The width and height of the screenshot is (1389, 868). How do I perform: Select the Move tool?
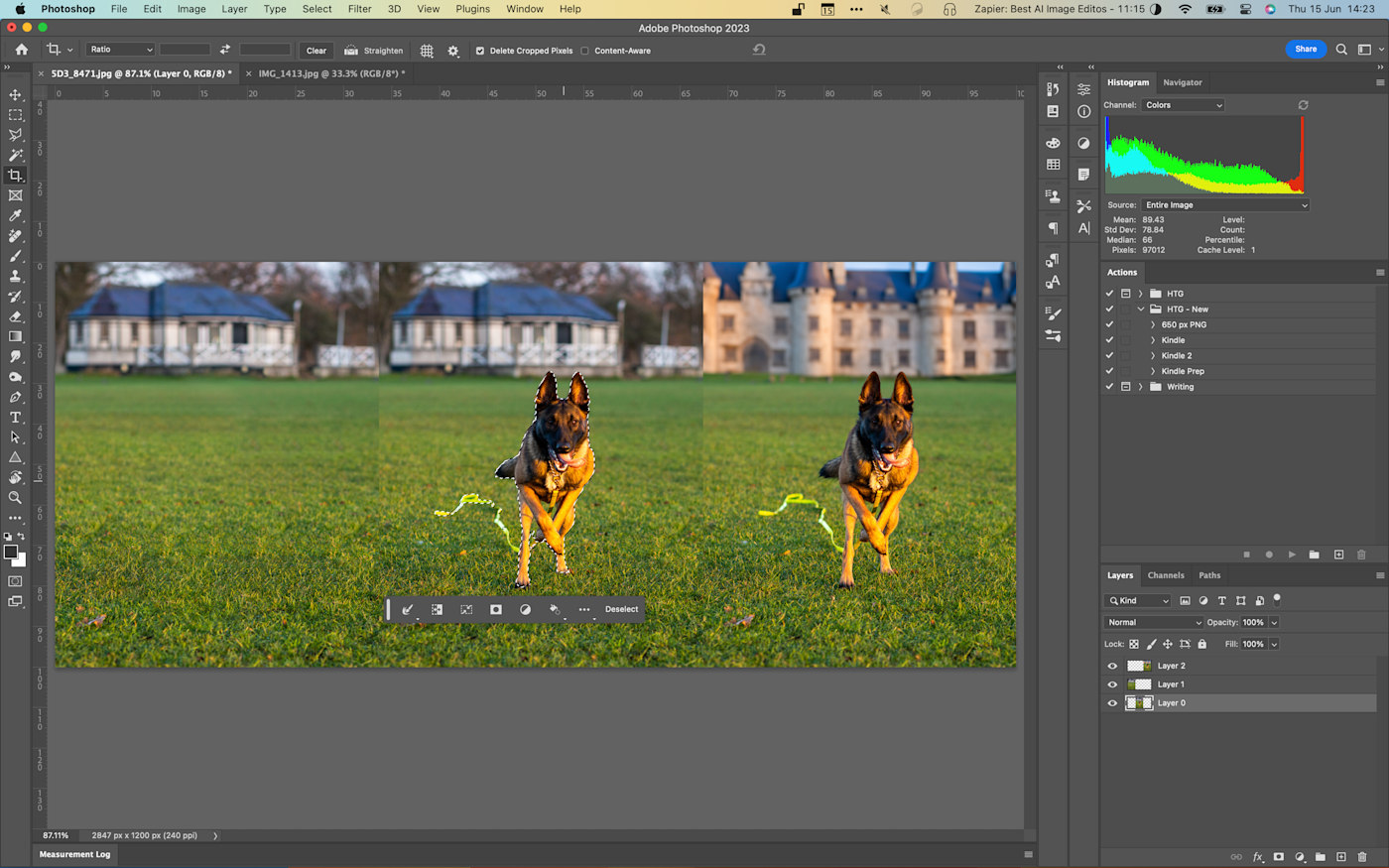point(15,95)
